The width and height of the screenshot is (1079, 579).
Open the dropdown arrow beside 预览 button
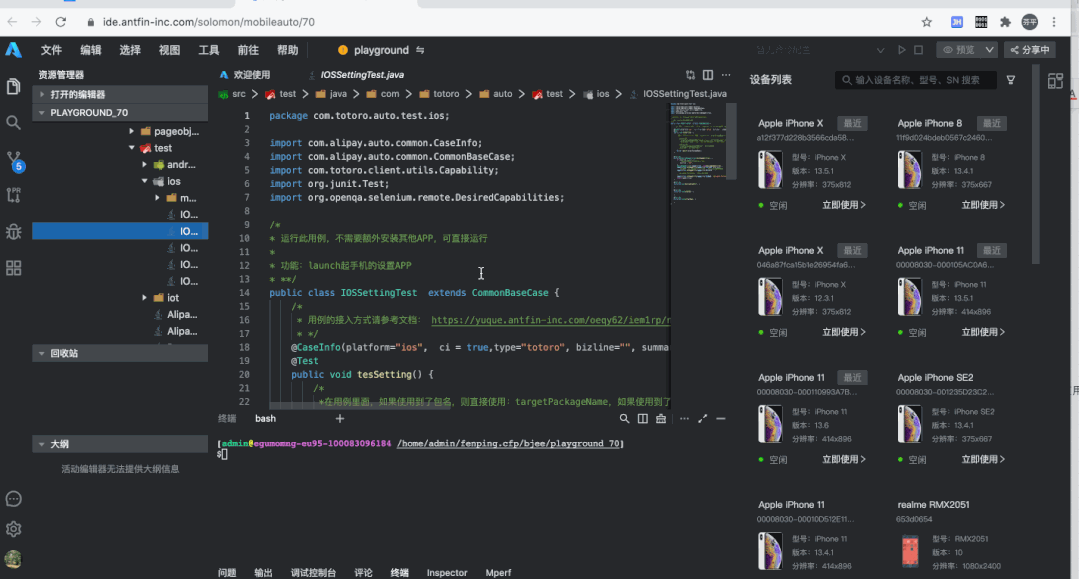coord(989,50)
